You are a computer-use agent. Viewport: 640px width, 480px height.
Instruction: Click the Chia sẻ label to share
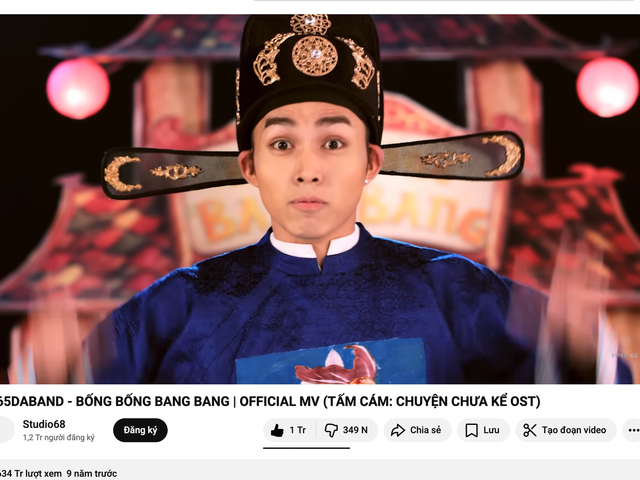425,430
